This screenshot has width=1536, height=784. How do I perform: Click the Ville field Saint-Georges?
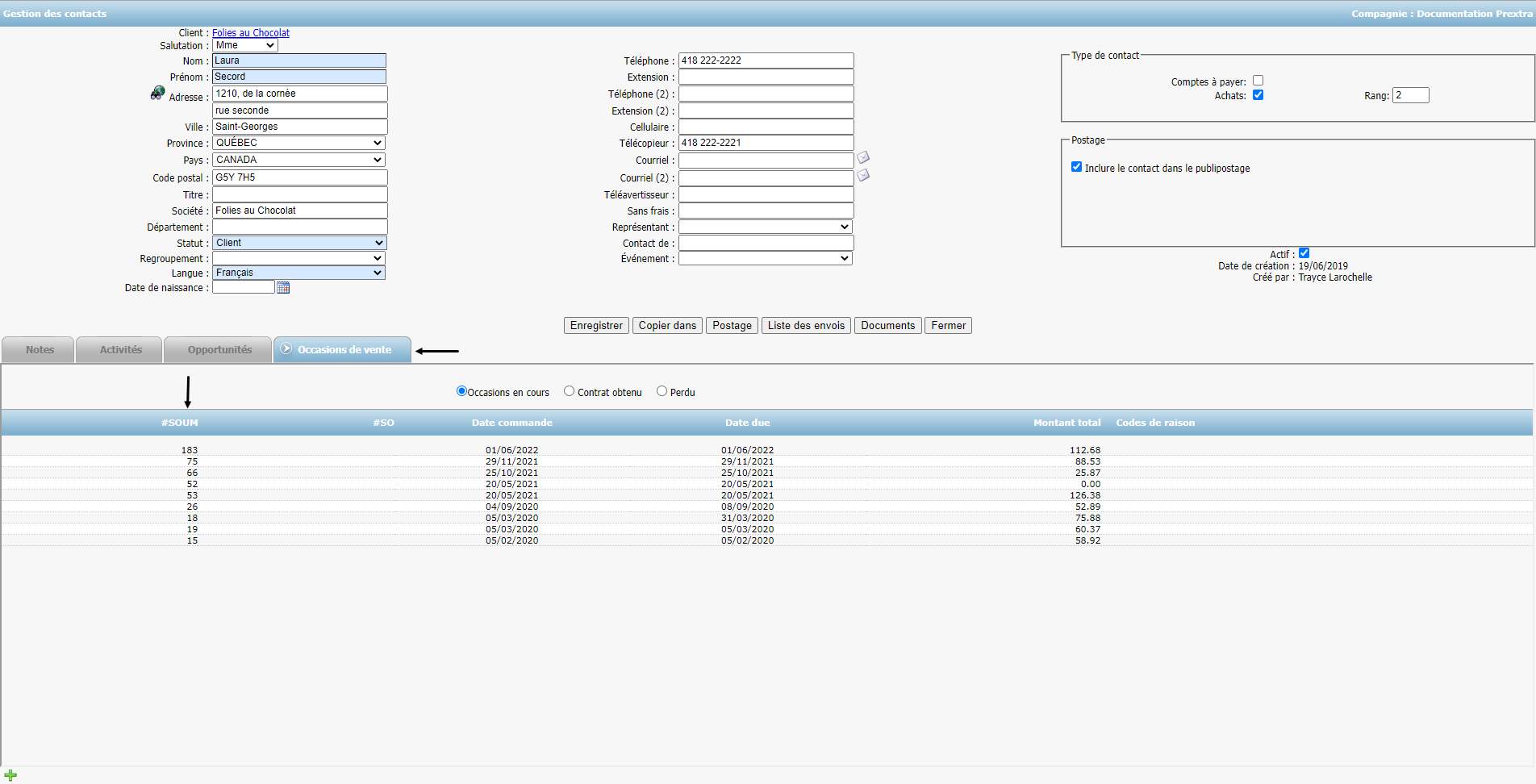tap(300, 127)
